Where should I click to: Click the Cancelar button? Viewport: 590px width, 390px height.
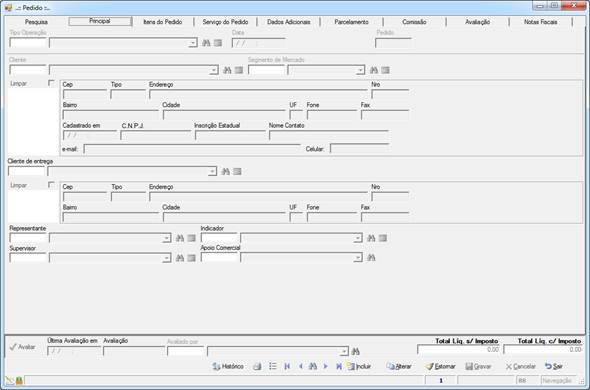(521, 366)
